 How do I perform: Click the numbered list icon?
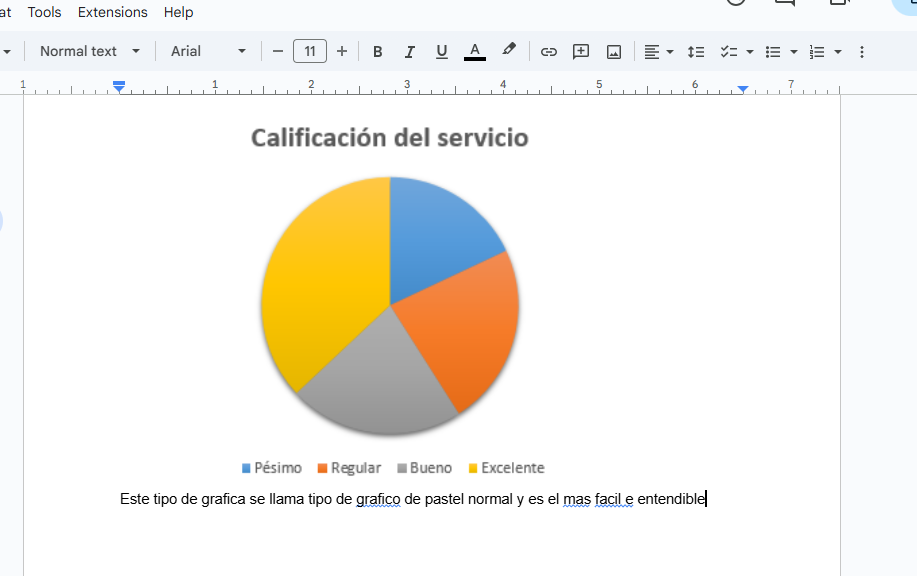817,52
